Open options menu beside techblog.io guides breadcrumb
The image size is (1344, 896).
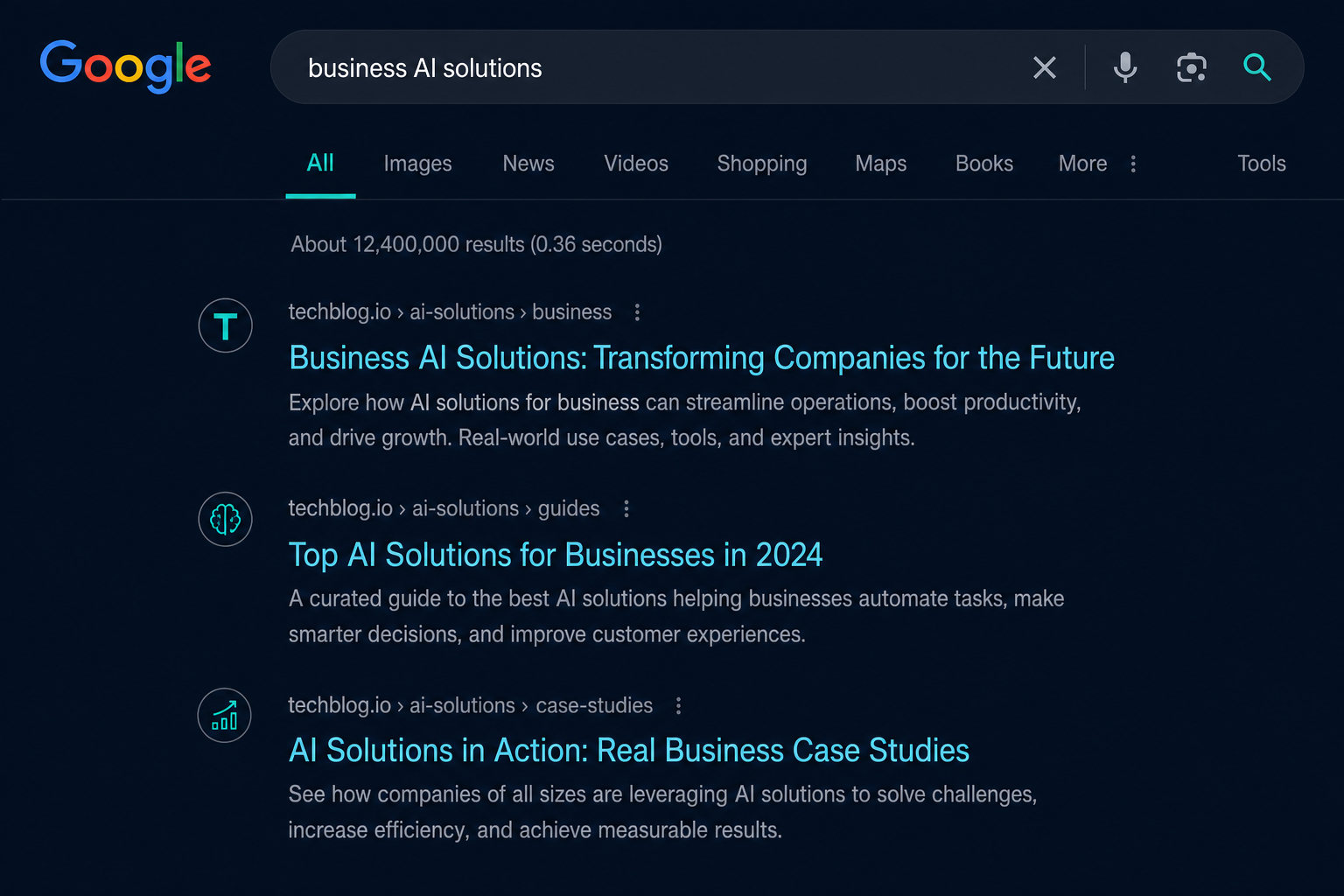626,509
